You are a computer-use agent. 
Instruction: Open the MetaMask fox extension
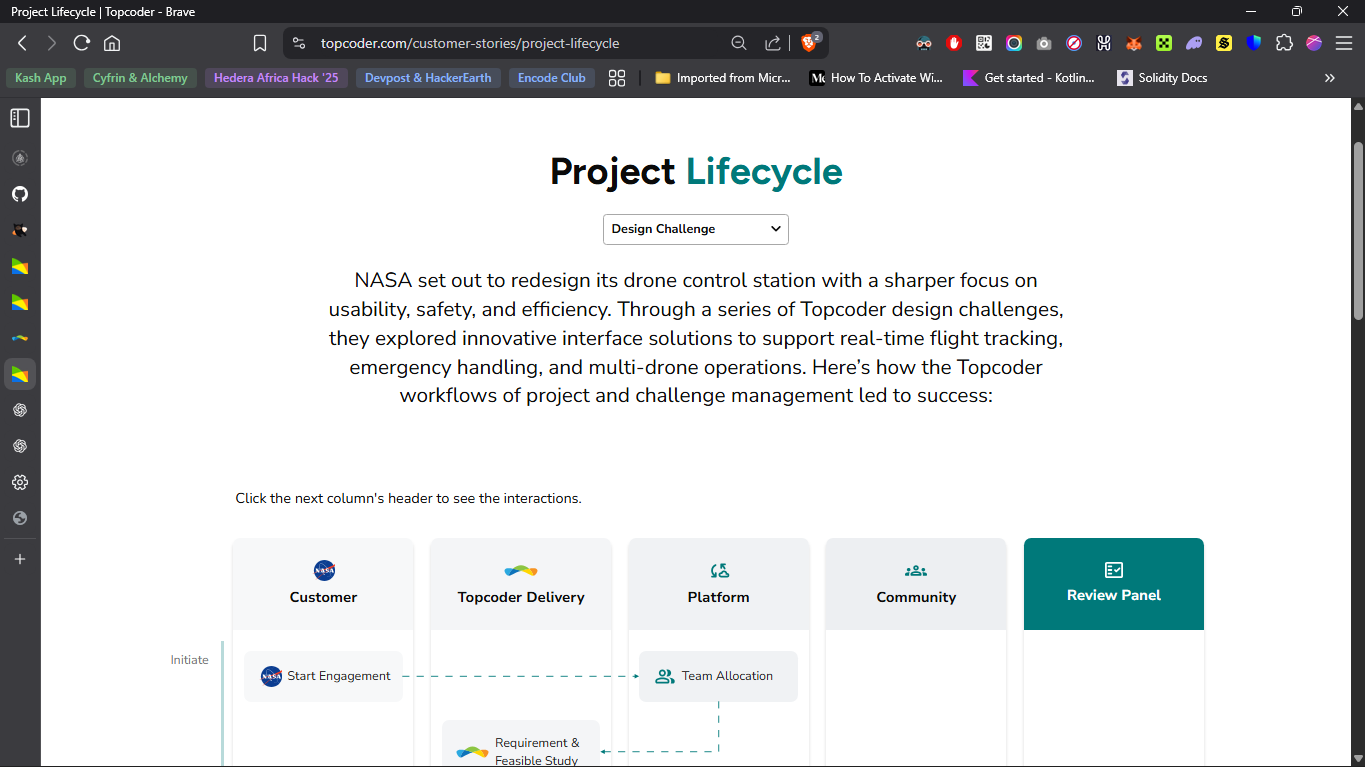[x=1134, y=43]
